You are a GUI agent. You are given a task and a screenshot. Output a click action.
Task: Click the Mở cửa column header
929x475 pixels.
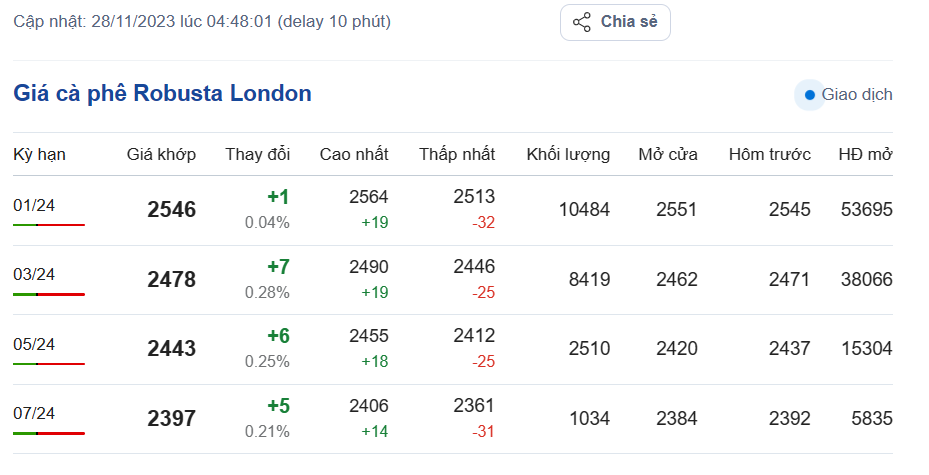668,154
